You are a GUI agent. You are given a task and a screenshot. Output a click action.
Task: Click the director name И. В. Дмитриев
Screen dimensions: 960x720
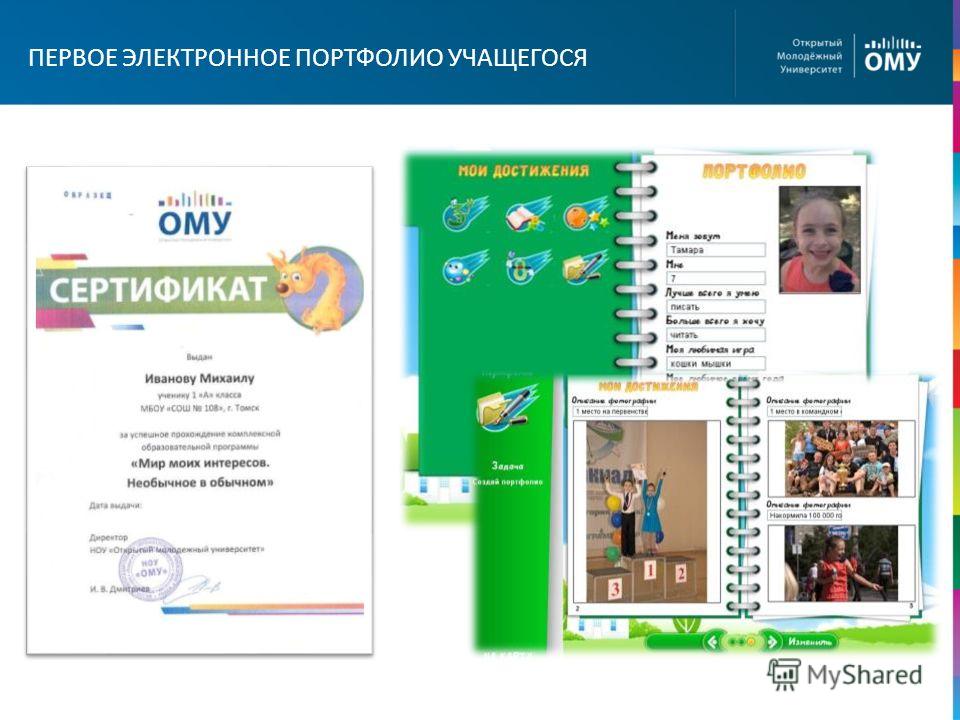click(119, 589)
